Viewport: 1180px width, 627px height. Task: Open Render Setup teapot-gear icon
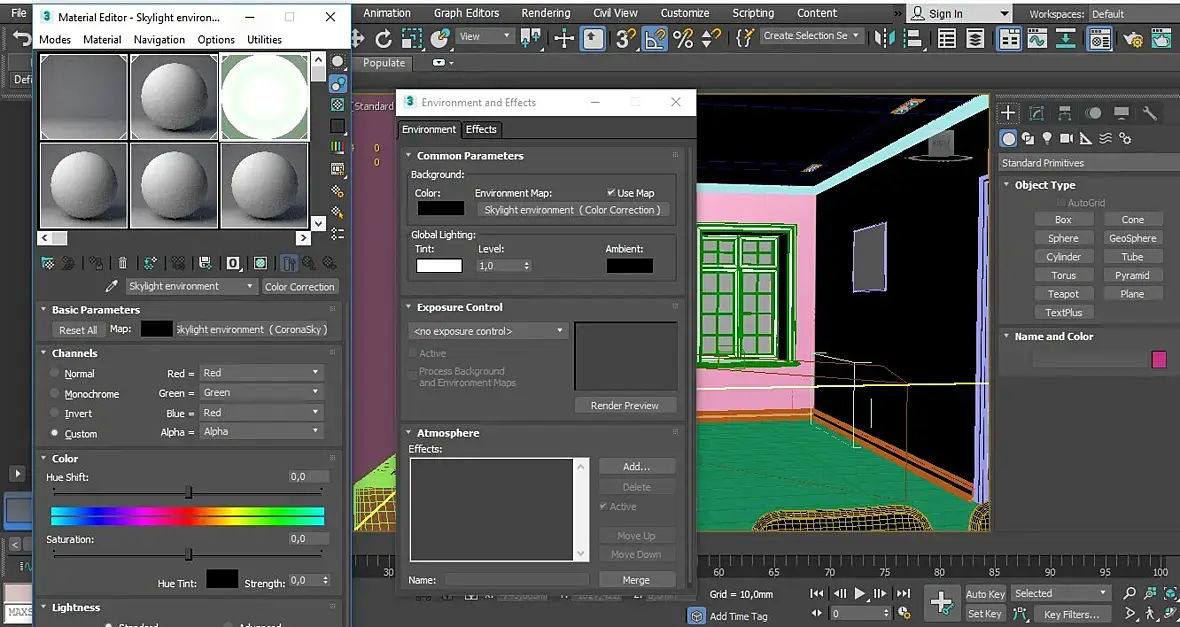pos(1133,39)
